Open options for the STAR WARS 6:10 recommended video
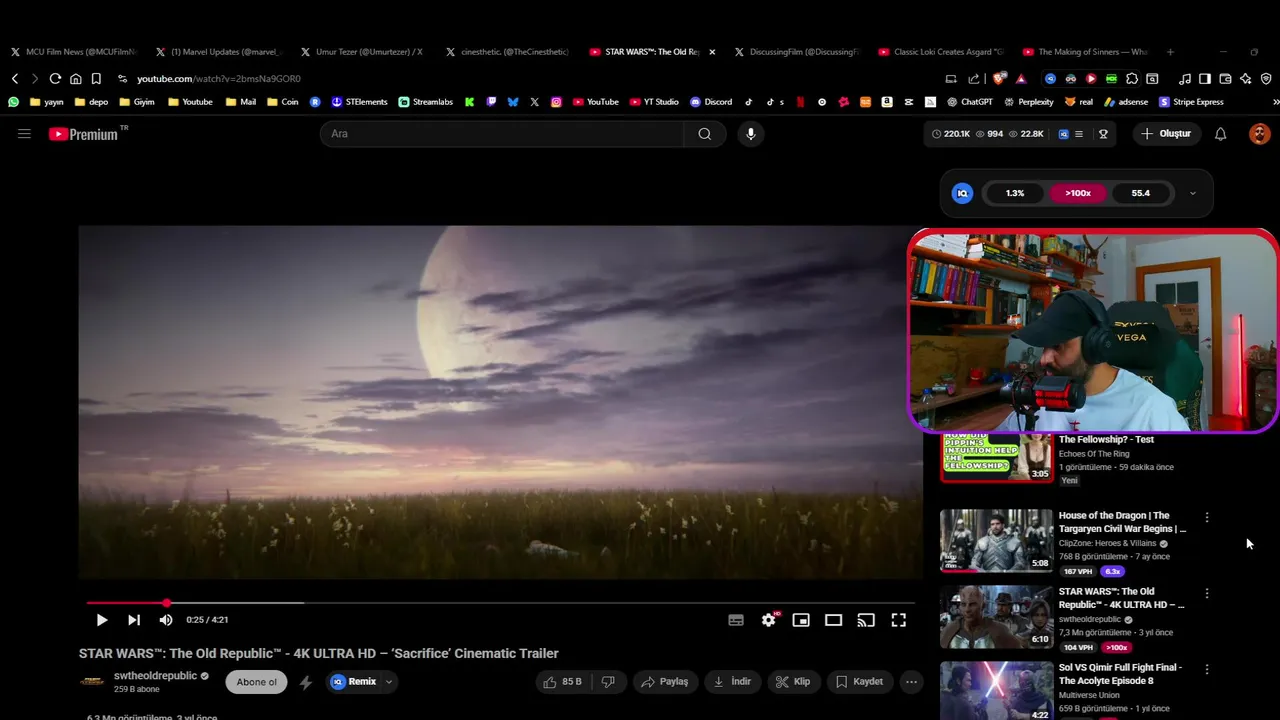 click(x=1207, y=594)
